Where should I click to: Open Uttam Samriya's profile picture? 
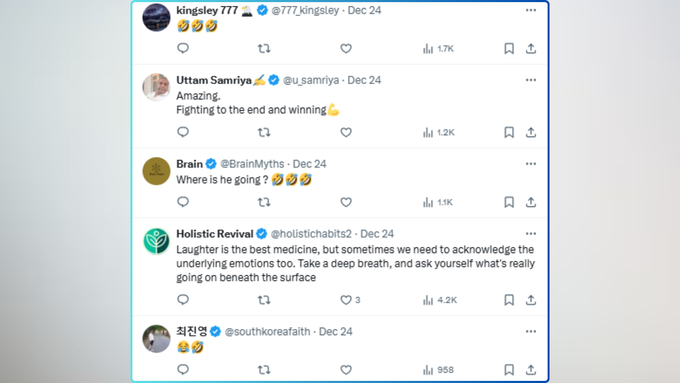156,87
